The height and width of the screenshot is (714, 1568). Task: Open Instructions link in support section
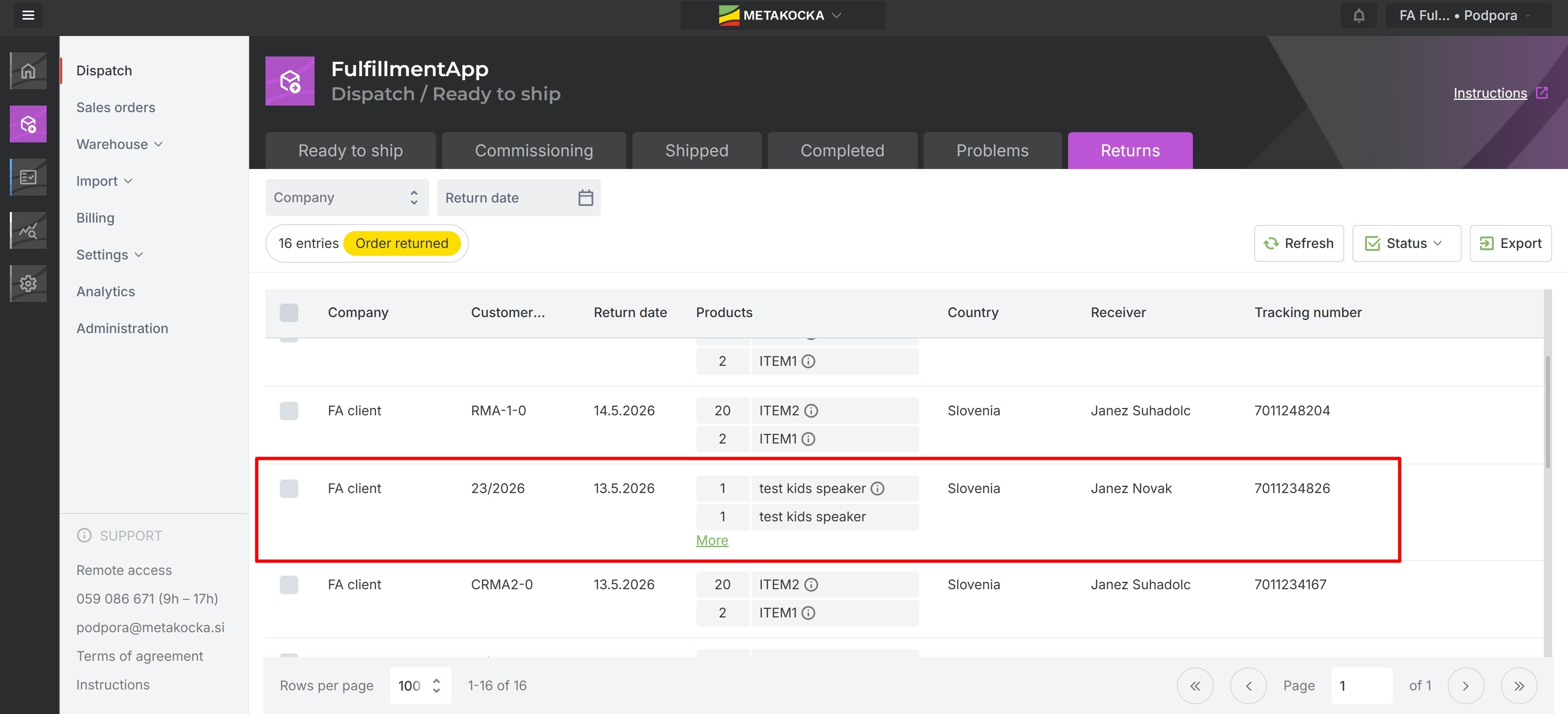112,685
